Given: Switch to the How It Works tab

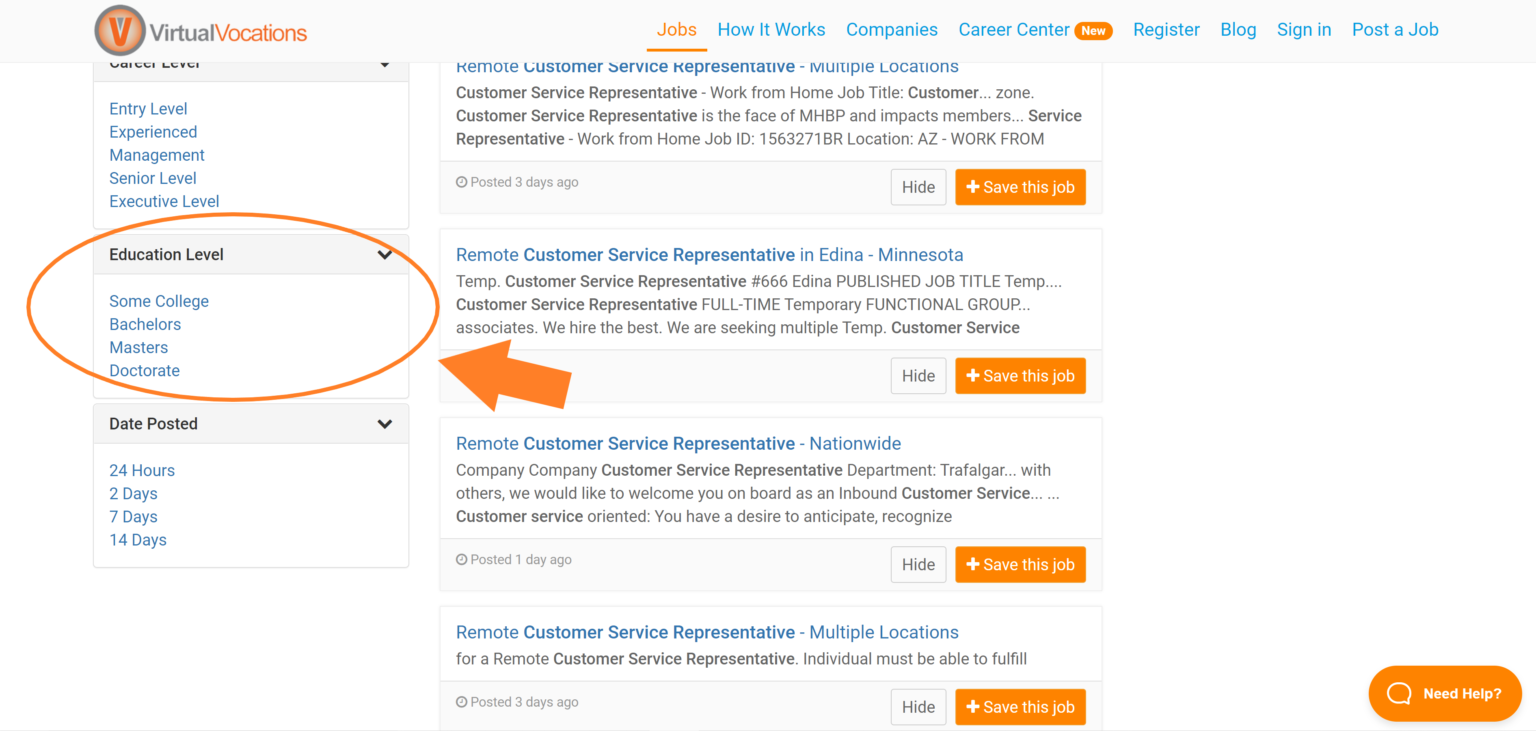Looking at the screenshot, I should click(771, 30).
